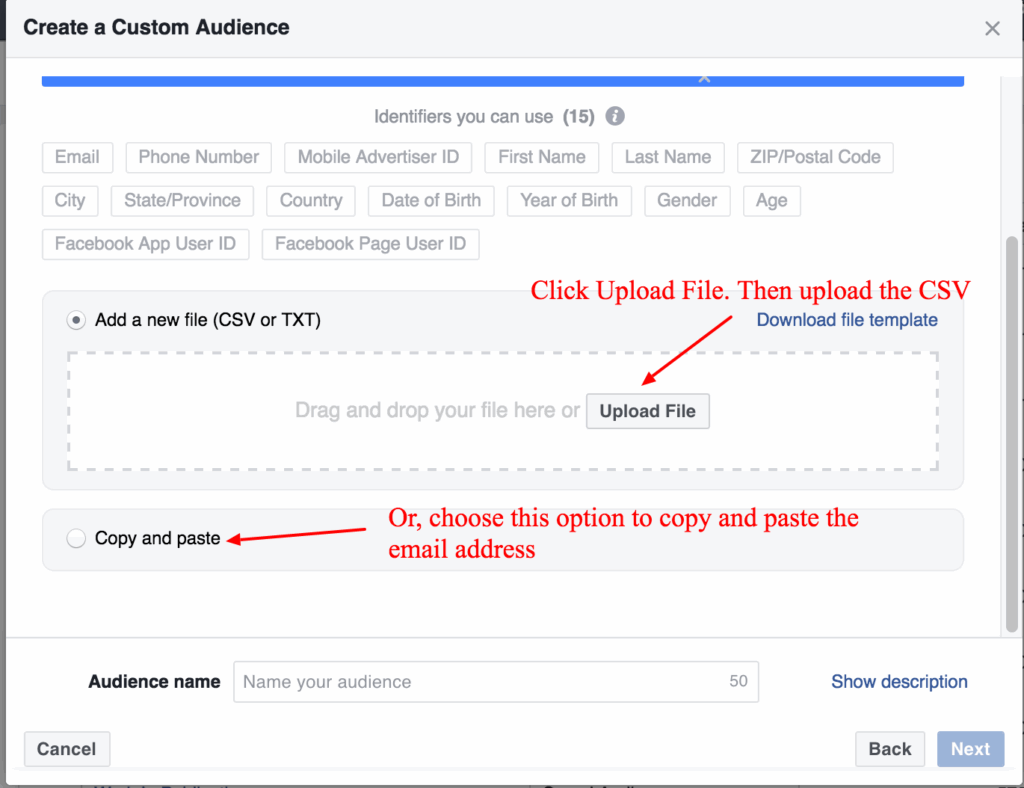Click Show description

point(899,681)
